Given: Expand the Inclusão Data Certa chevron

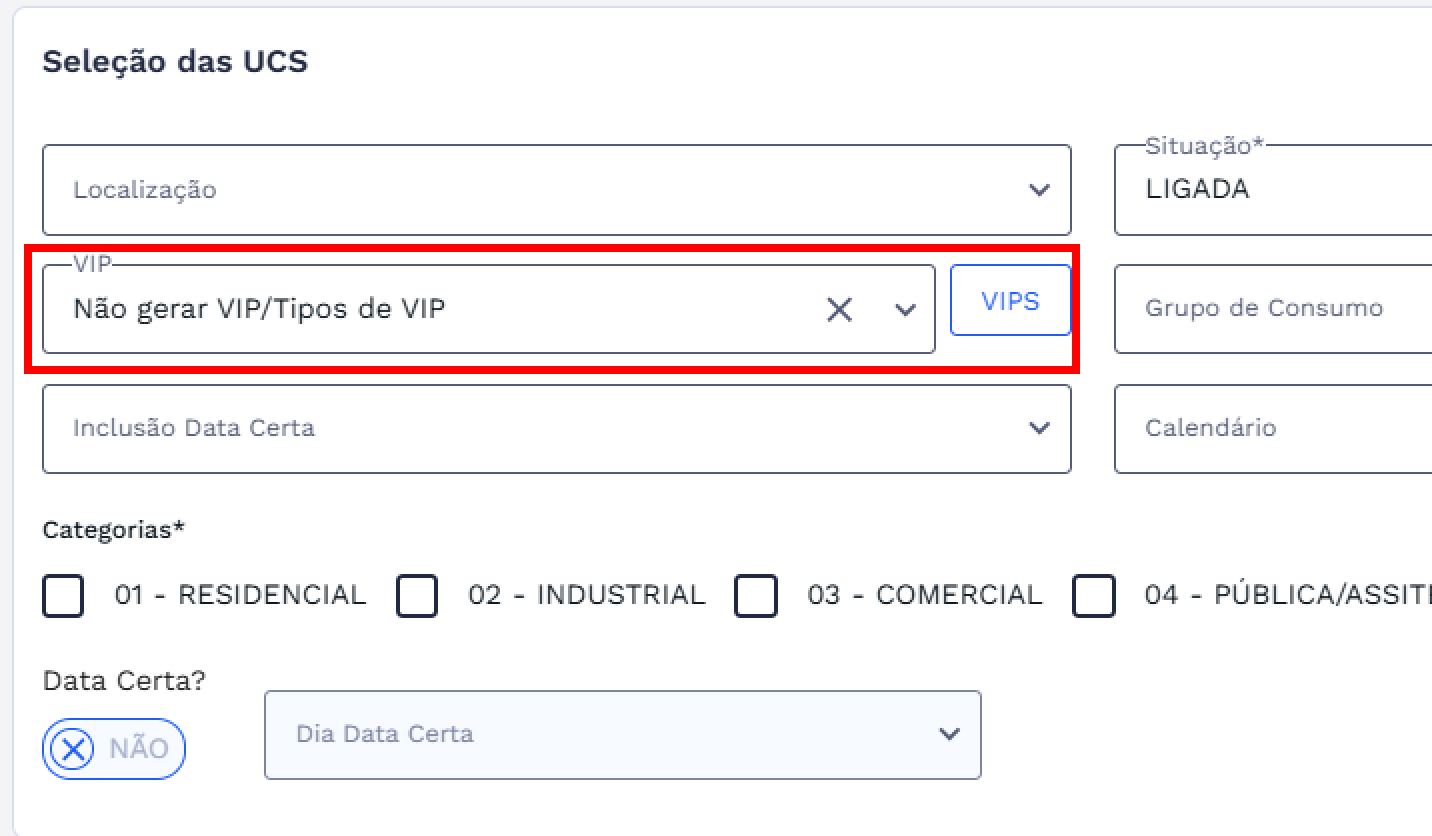Looking at the screenshot, I should click(x=1040, y=428).
